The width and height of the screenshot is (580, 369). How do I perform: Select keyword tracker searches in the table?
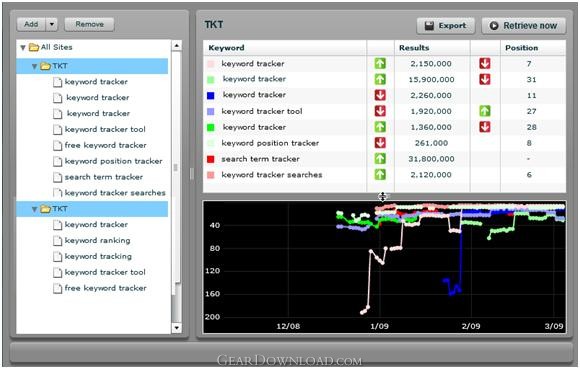[x=272, y=175]
